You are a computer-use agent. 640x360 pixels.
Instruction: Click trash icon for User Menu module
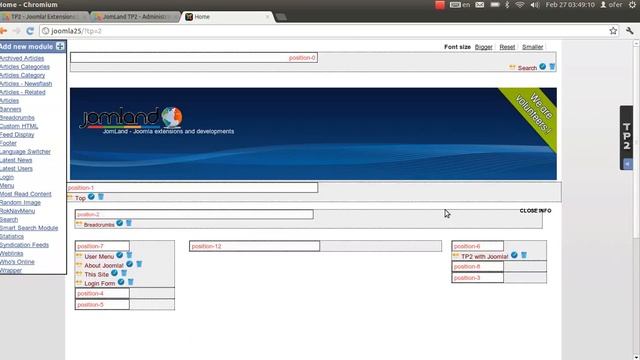(x=129, y=255)
